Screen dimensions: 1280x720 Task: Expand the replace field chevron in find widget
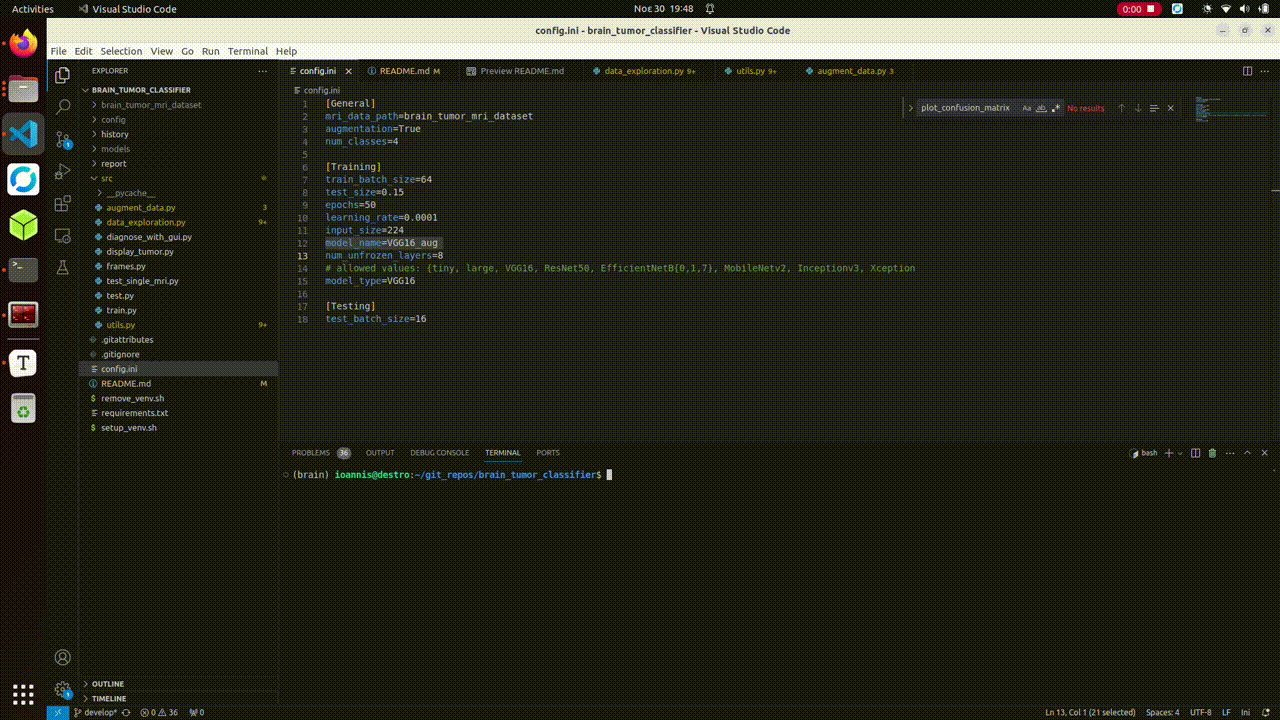(x=911, y=108)
